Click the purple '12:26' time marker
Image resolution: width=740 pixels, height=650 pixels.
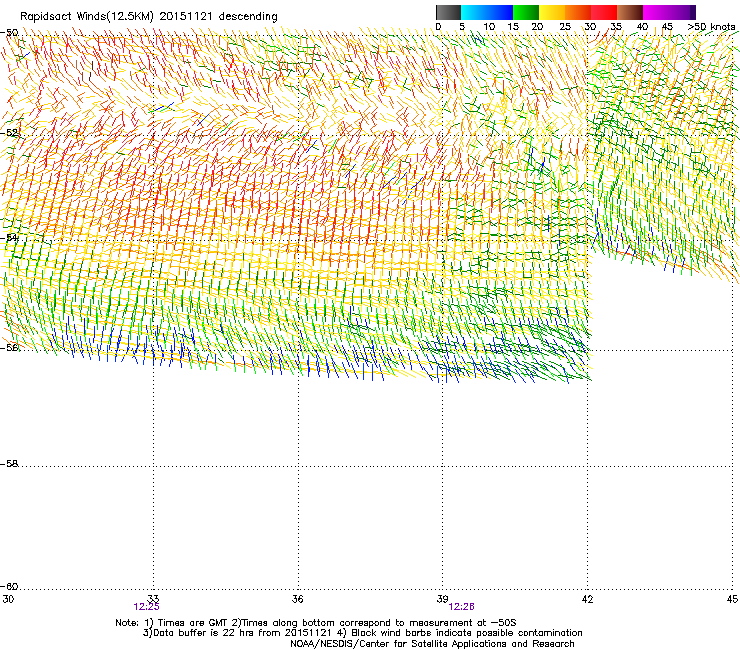tap(462, 607)
